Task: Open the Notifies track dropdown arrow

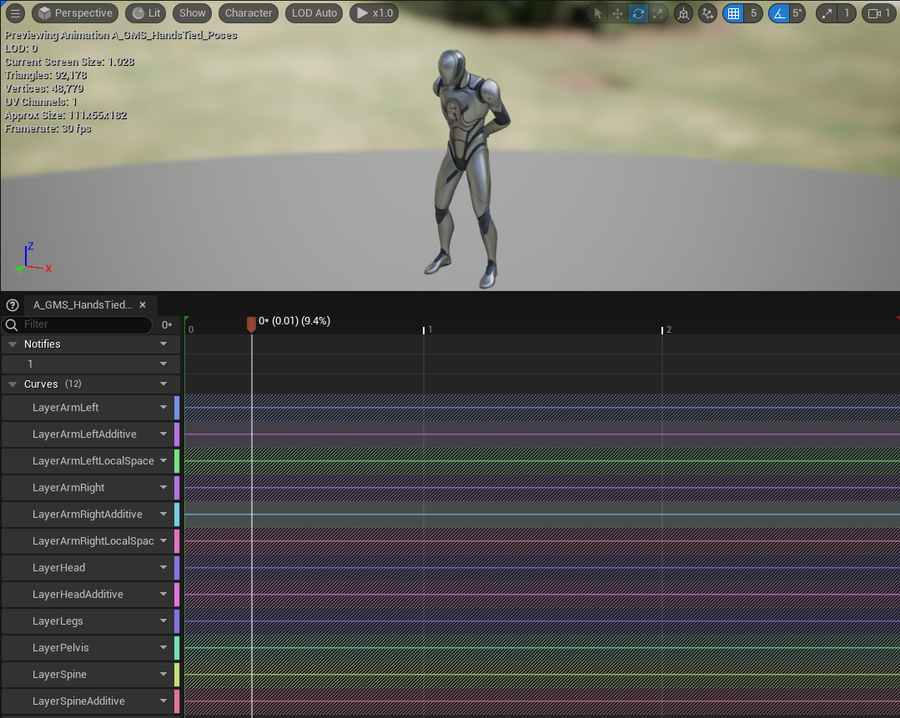Action: pos(164,344)
